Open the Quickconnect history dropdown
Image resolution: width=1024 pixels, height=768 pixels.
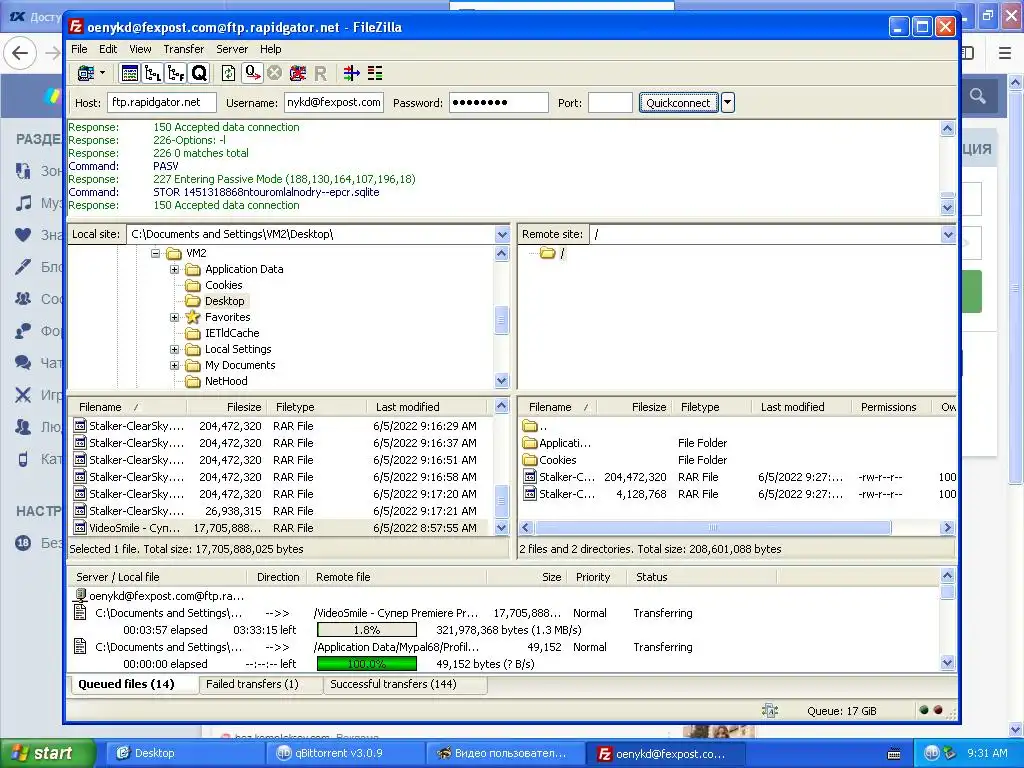click(x=728, y=103)
